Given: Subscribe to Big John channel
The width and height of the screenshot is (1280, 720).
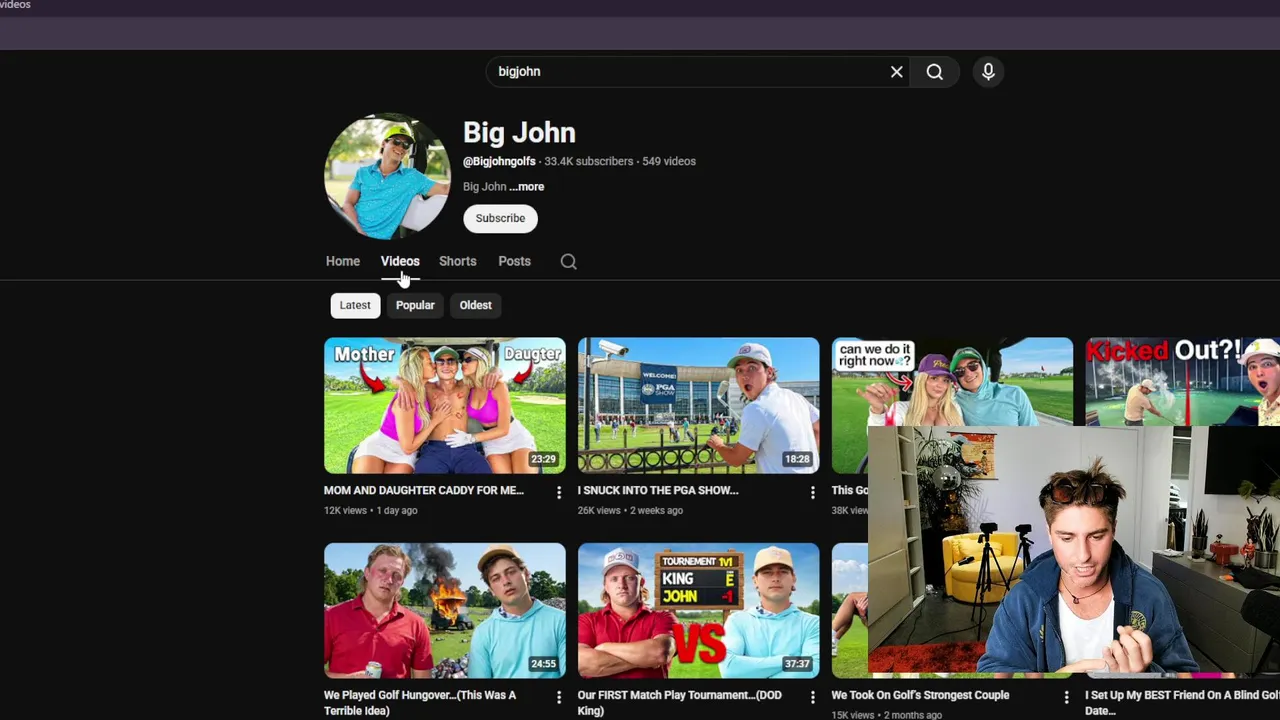Looking at the screenshot, I should tap(500, 218).
